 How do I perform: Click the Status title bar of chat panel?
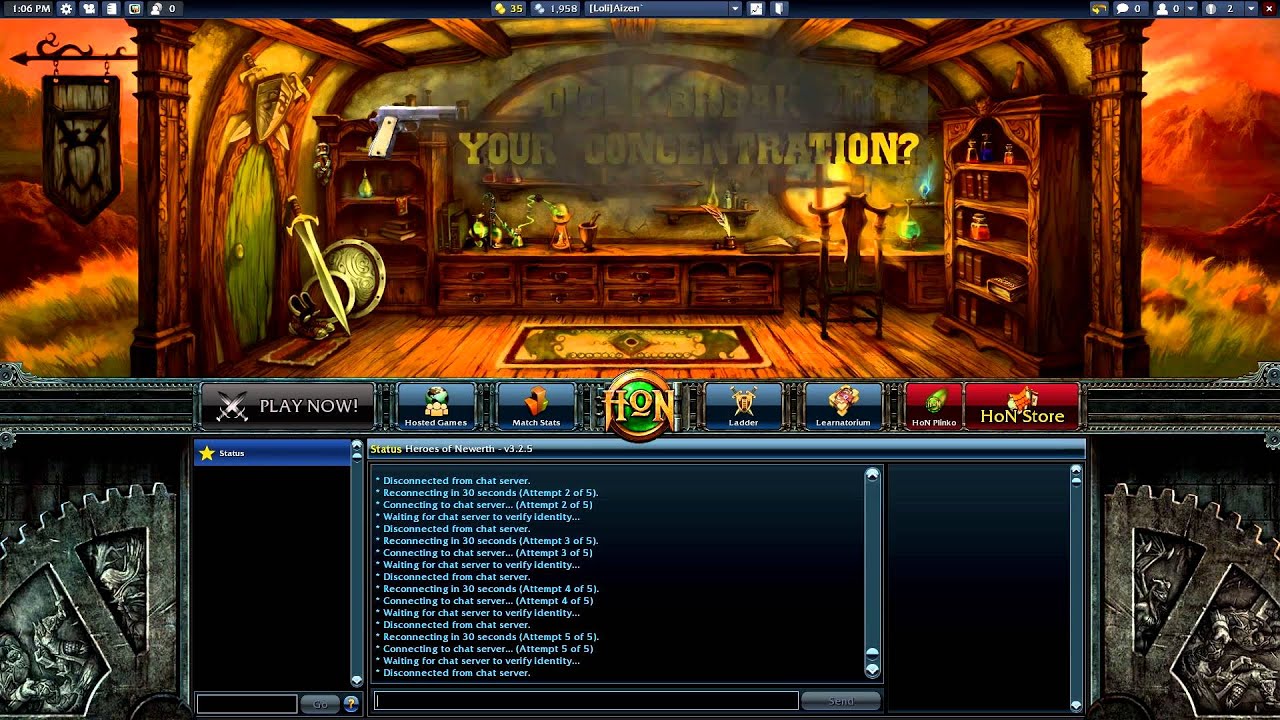[x=726, y=449]
